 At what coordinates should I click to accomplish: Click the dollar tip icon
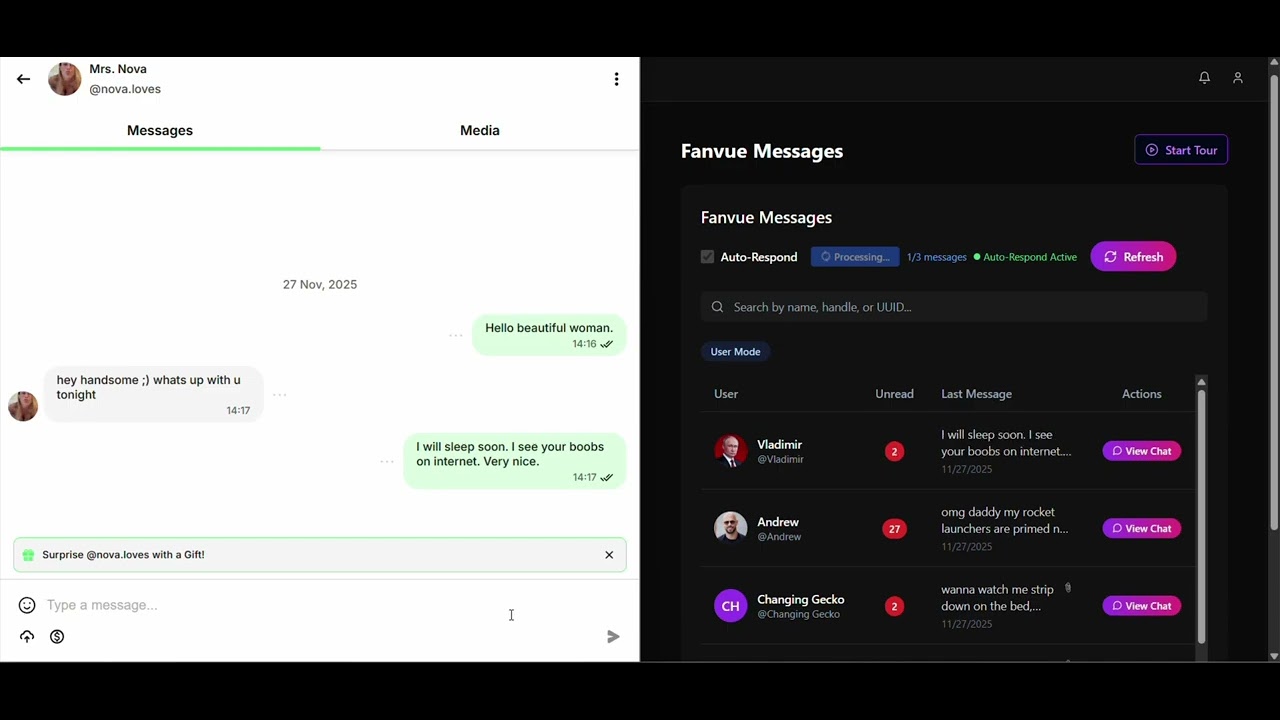click(x=57, y=636)
